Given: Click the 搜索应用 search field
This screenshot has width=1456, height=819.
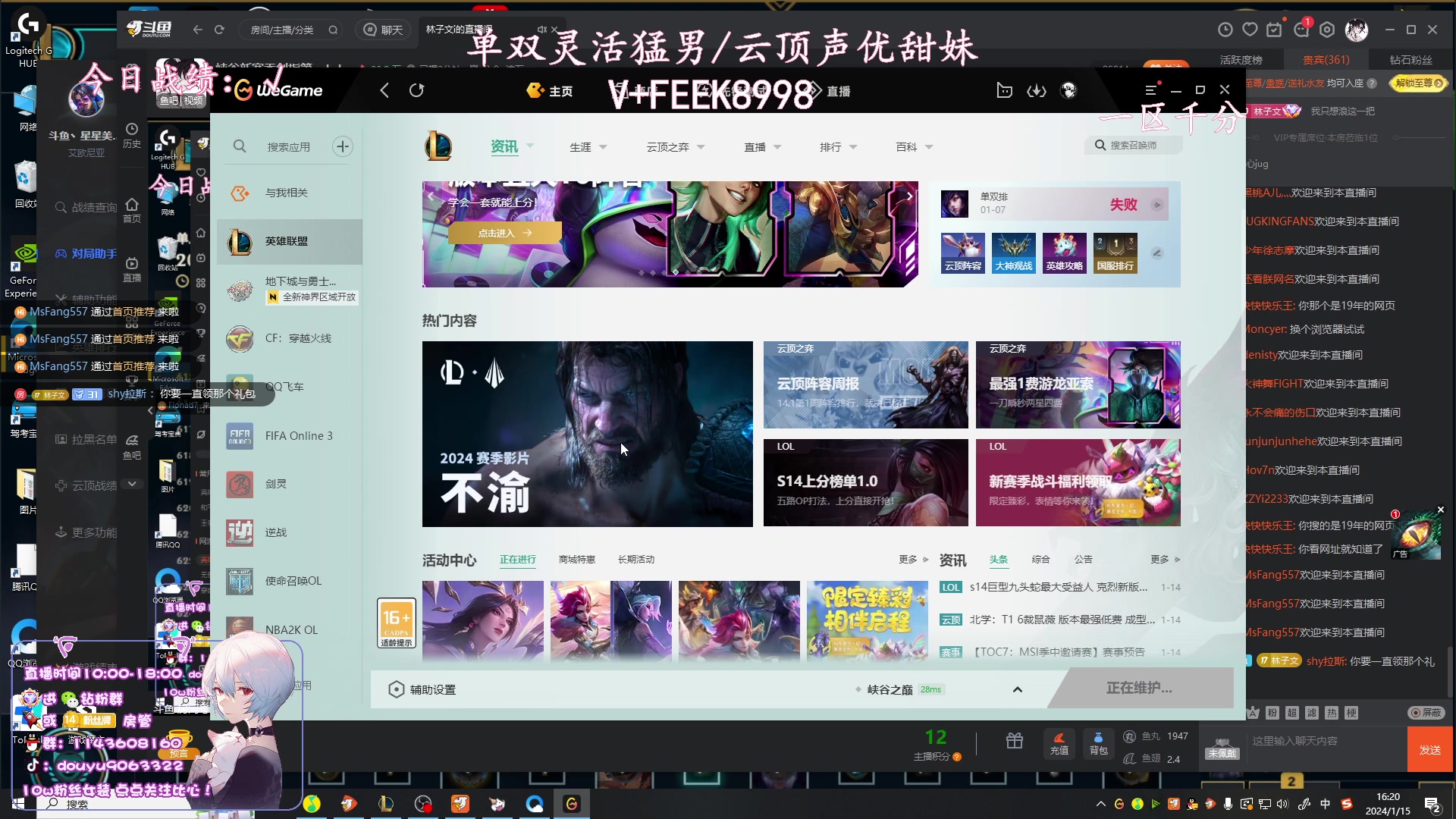Looking at the screenshot, I should [x=288, y=146].
